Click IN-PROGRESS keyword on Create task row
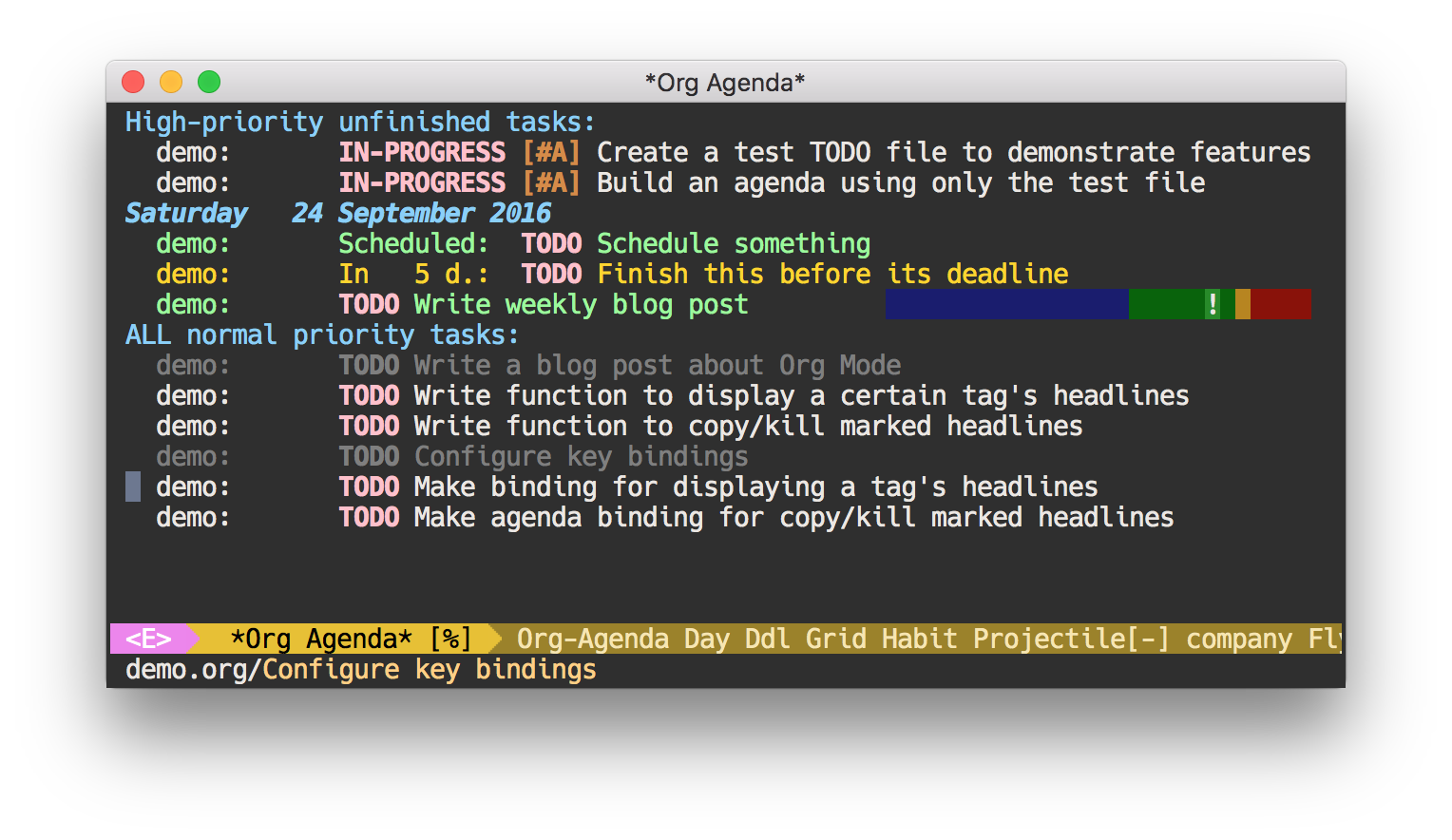Image resolution: width=1452 pixels, height=840 pixels. pyautogui.click(x=422, y=153)
